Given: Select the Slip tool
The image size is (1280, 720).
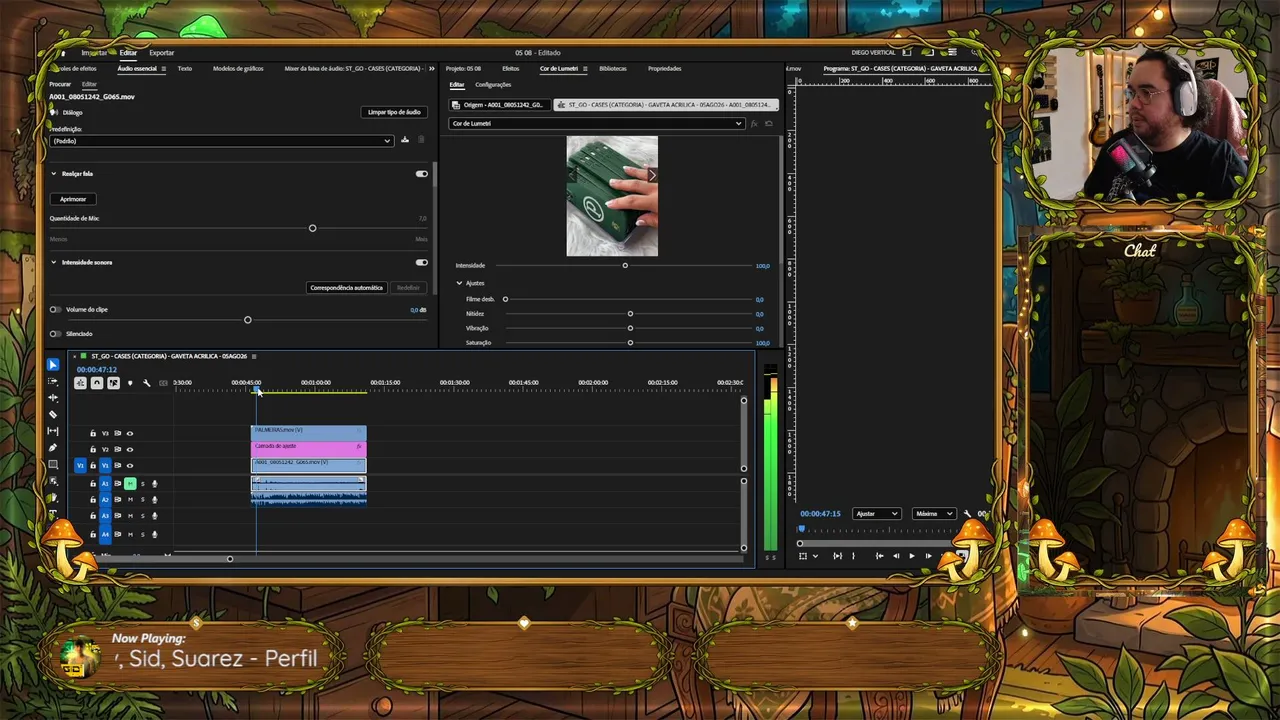Looking at the screenshot, I should point(53,431).
